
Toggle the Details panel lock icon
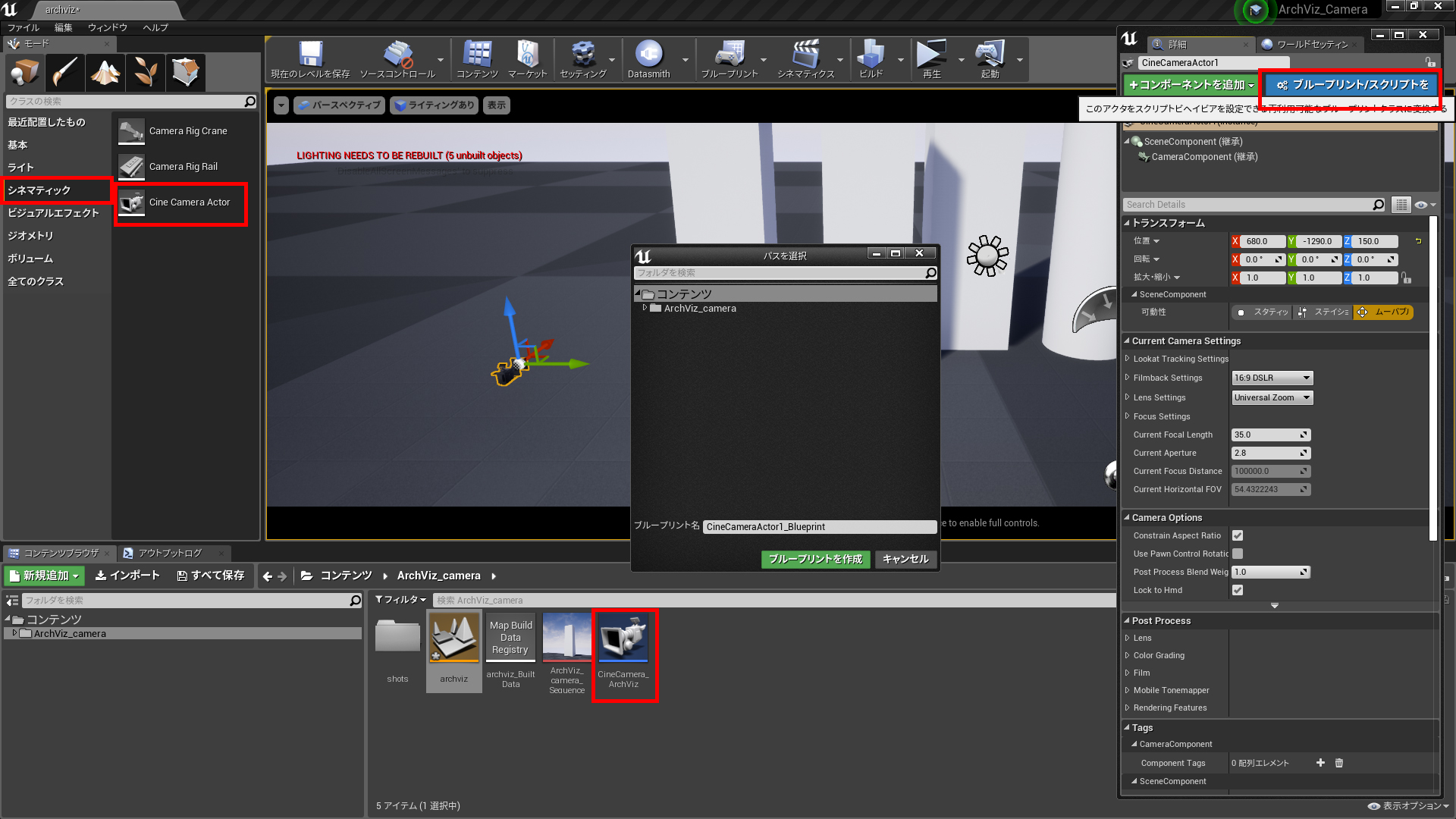[x=1429, y=62]
